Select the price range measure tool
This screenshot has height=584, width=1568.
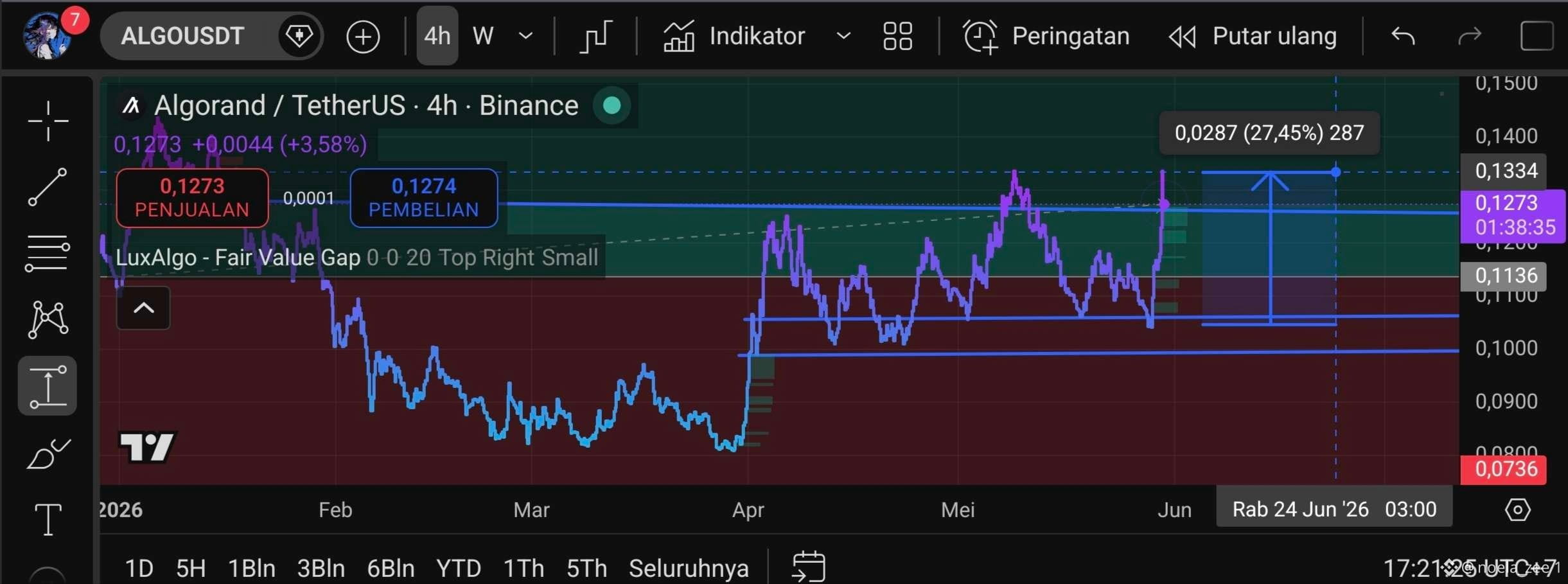(x=48, y=386)
